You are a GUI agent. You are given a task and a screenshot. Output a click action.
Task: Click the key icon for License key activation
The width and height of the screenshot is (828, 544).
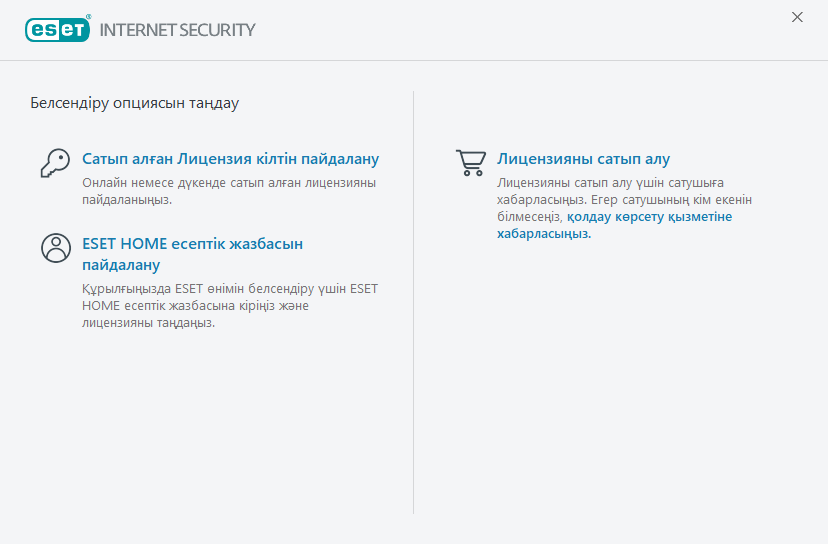pos(54,162)
